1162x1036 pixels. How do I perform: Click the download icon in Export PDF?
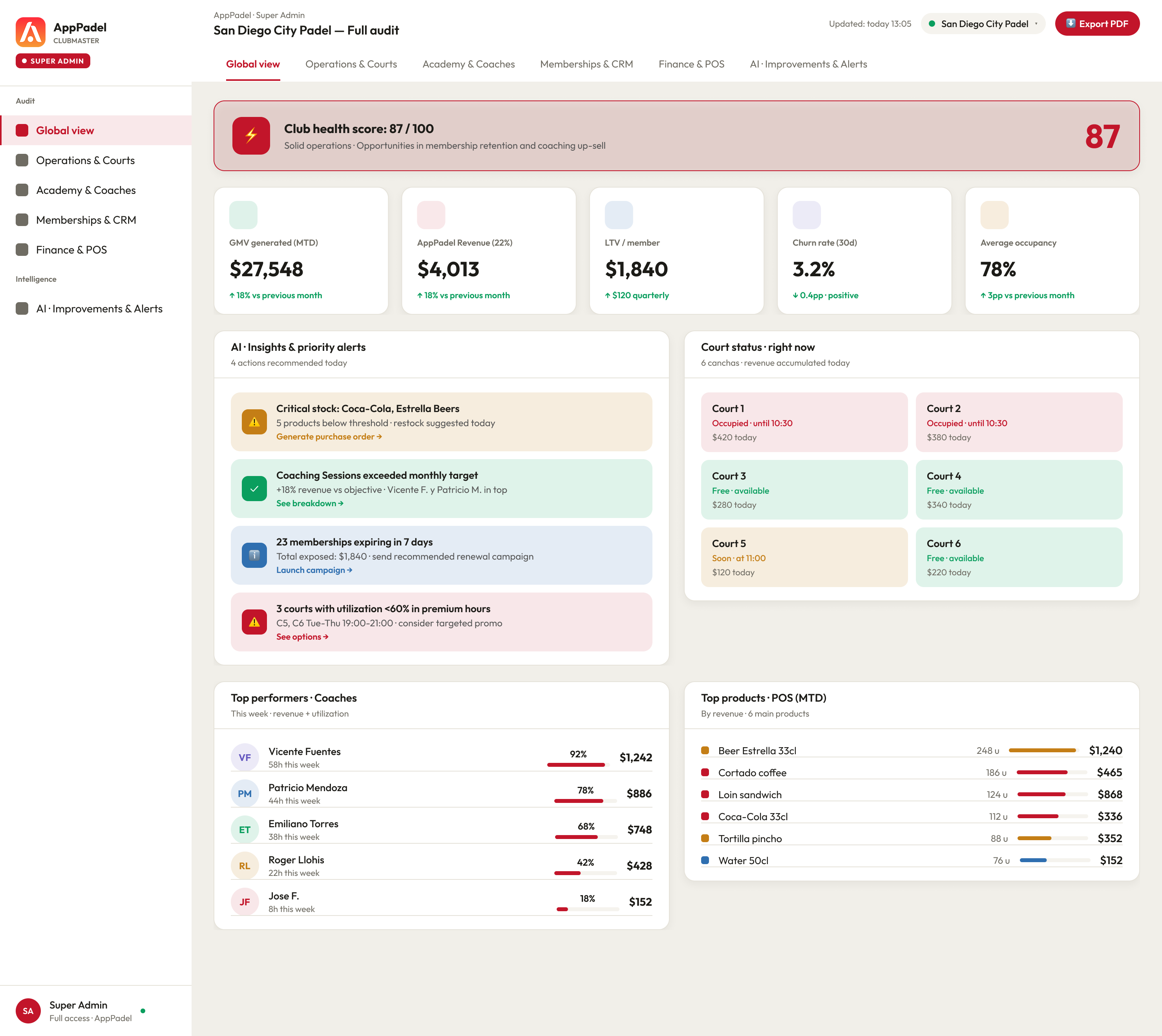(x=1071, y=23)
